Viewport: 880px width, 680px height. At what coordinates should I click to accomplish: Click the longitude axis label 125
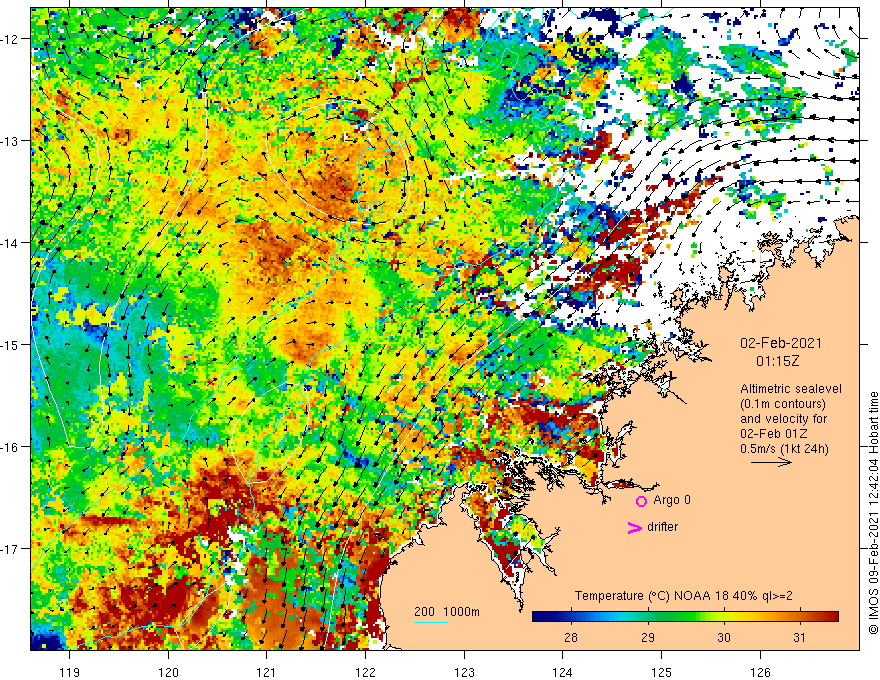pos(662,672)
